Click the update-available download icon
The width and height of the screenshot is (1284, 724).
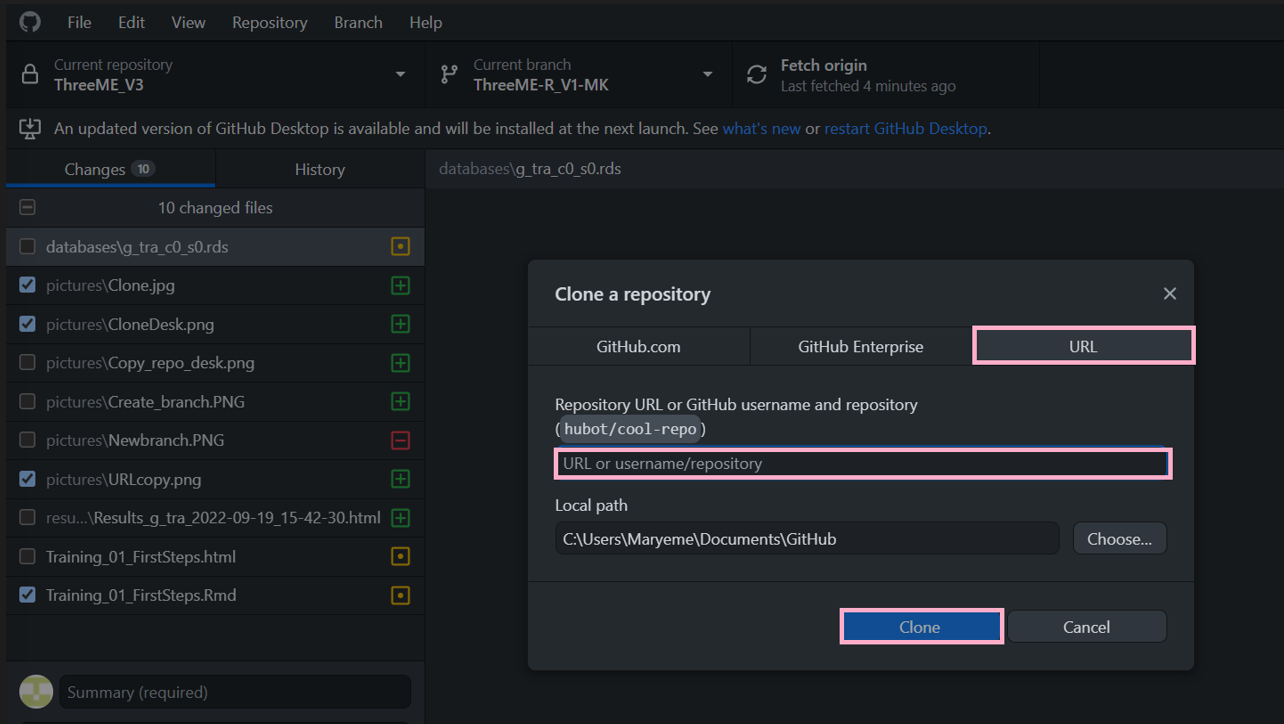coord(30,128)
